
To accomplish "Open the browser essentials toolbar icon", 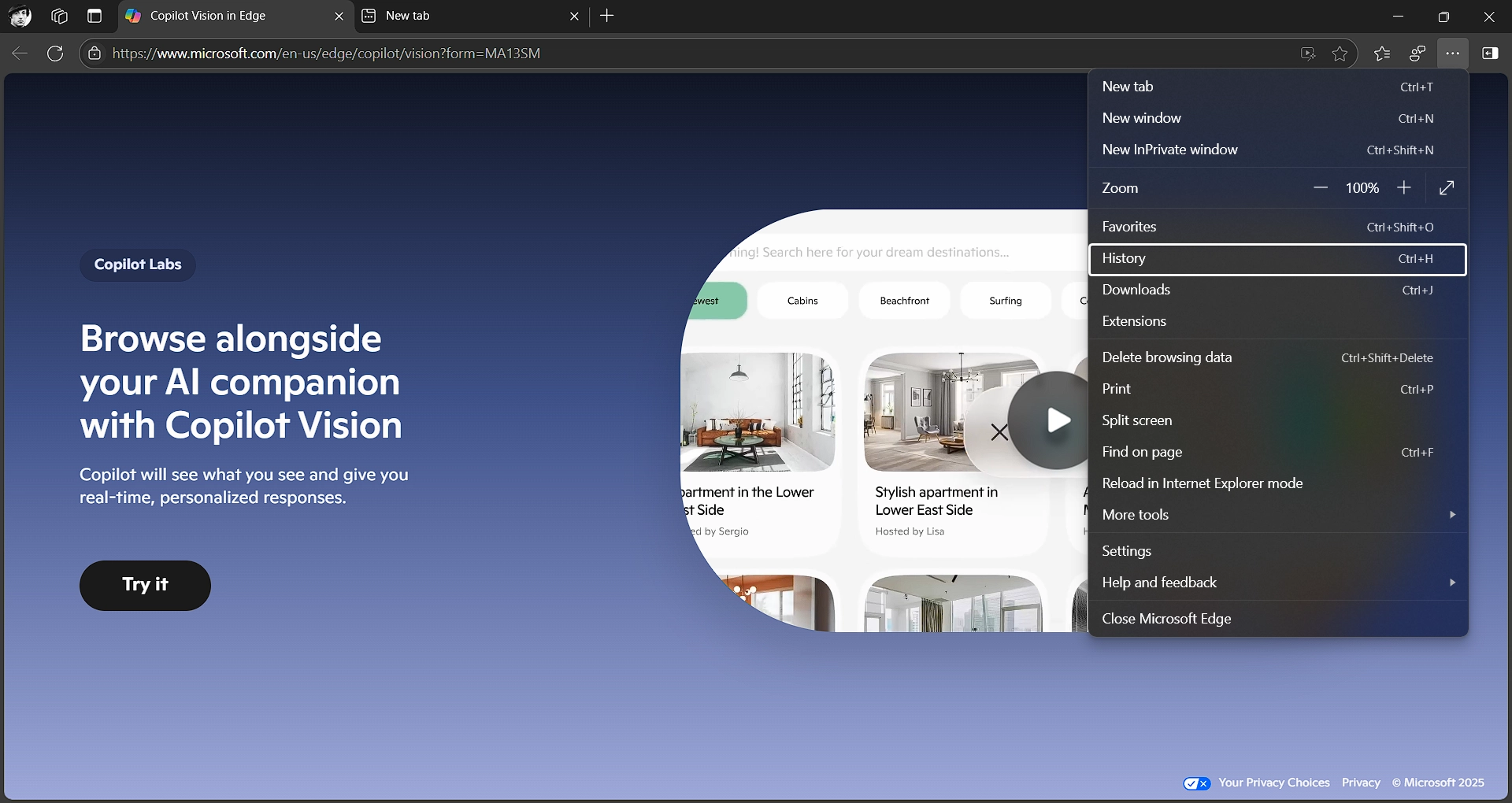I will pos(1417,54).
